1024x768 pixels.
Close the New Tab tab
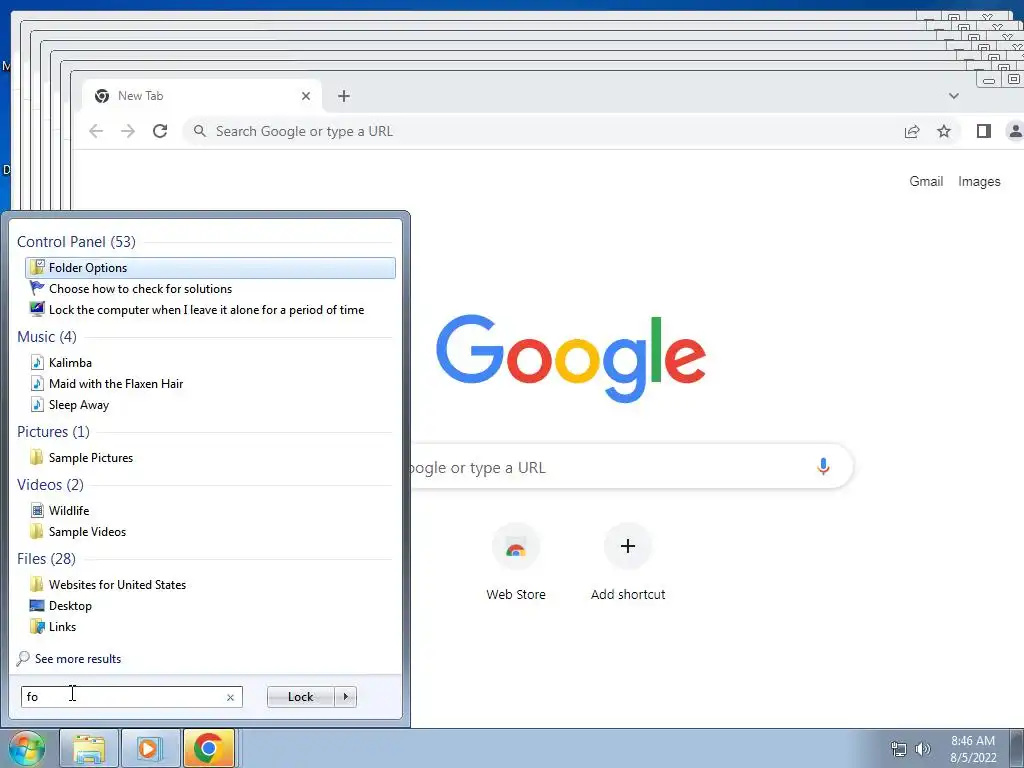[306, 96]
